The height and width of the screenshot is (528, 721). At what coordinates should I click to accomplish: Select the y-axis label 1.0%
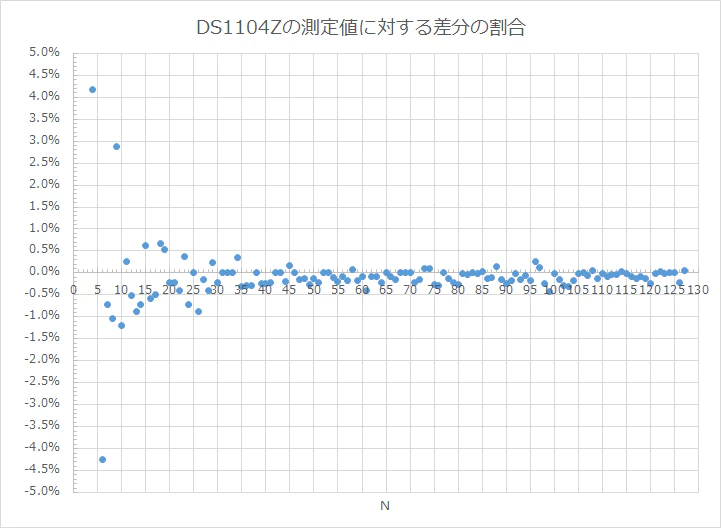coord(45,228)
